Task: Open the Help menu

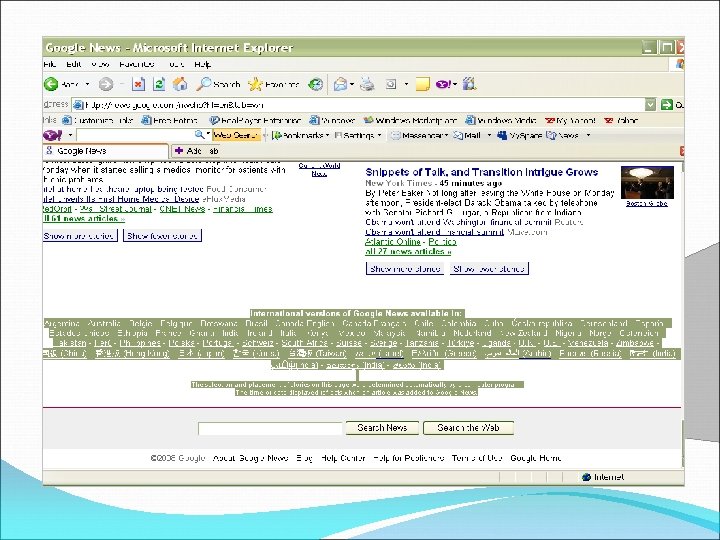Action: point(202,64)
